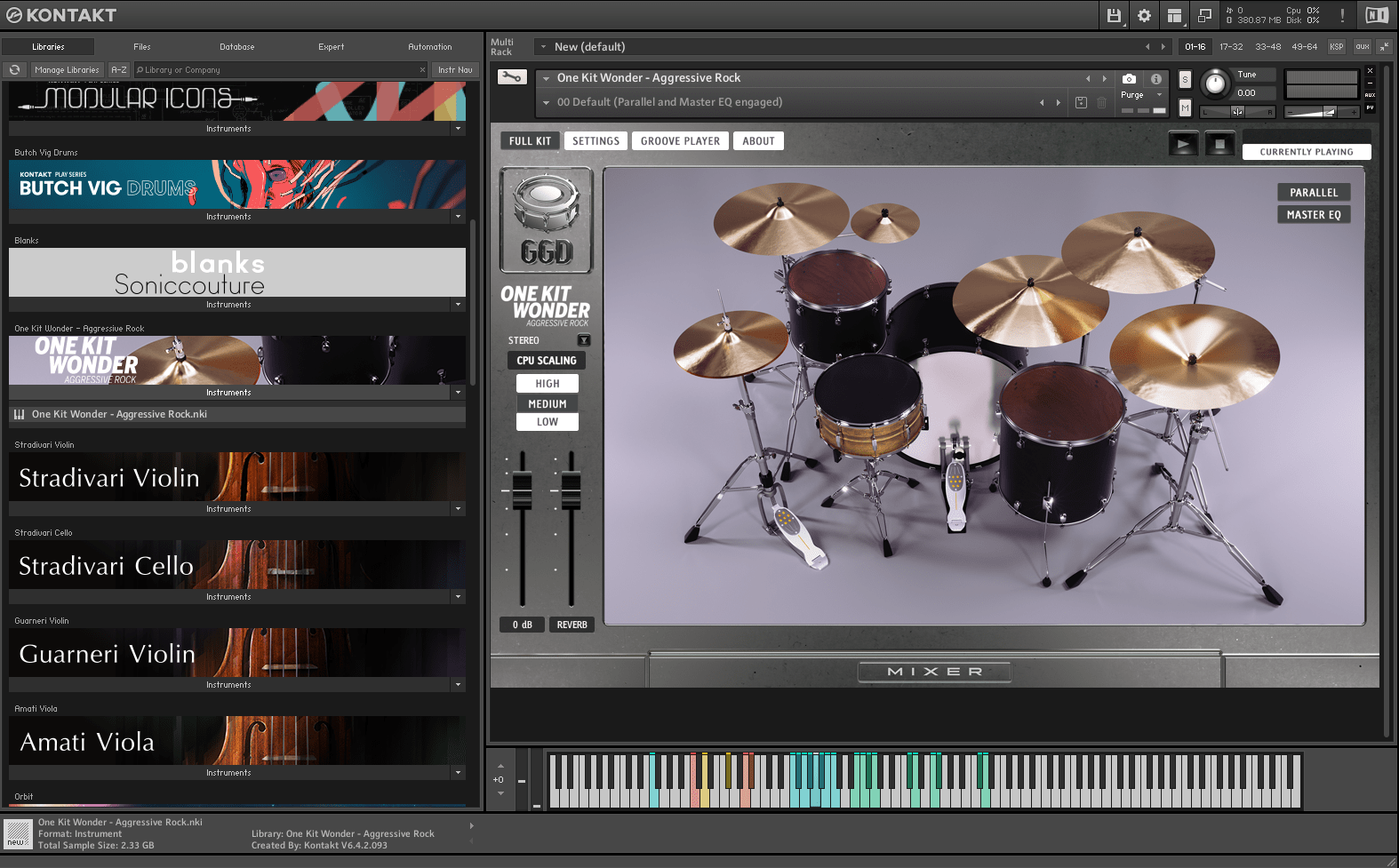Switch to the Expert browser tab

click(x=332, y=46)
